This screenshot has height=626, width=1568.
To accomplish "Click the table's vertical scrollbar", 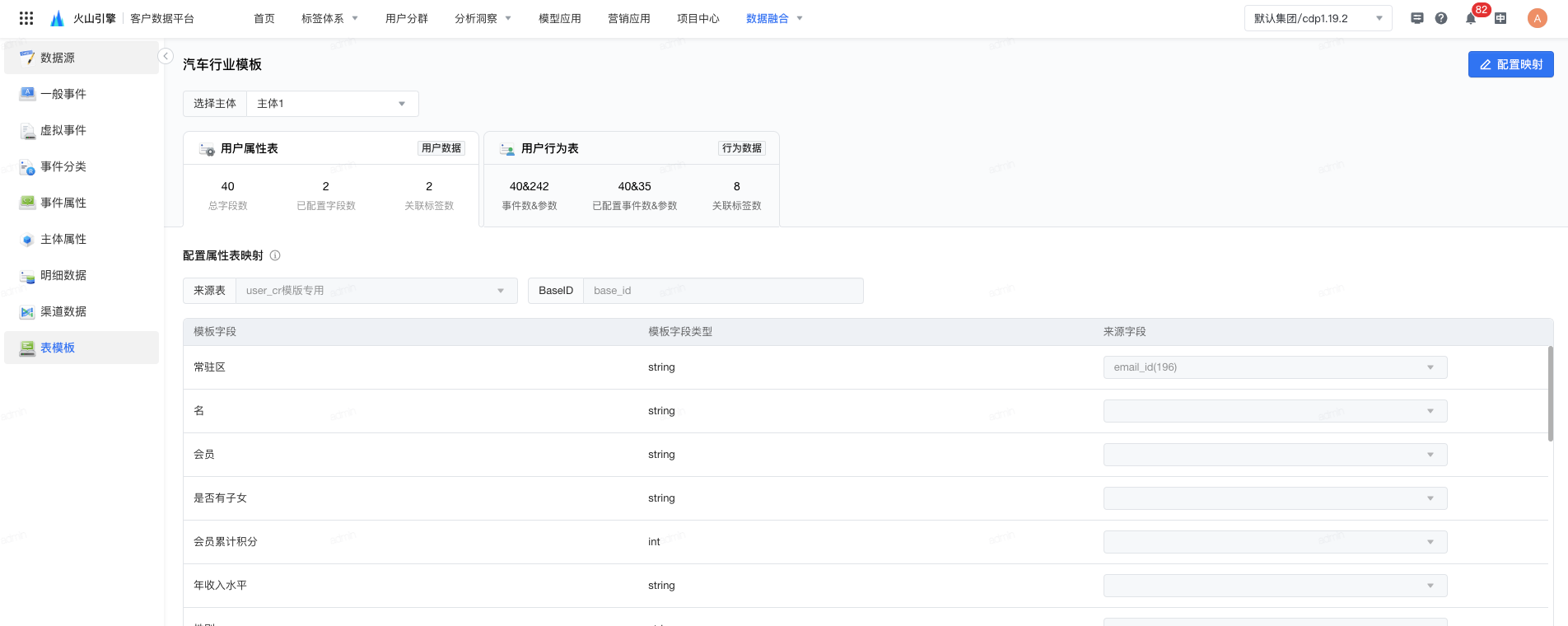I will [1550, 394].
